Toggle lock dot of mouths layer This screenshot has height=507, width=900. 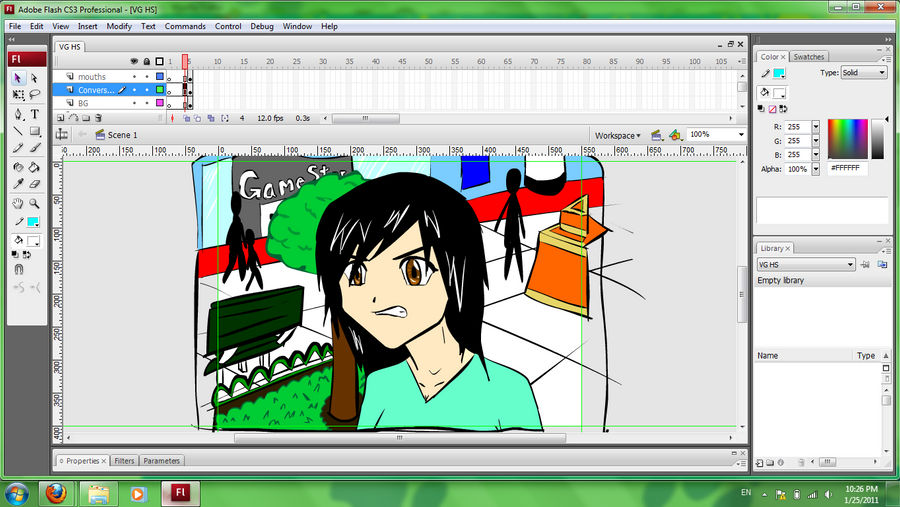click(147, 76)
